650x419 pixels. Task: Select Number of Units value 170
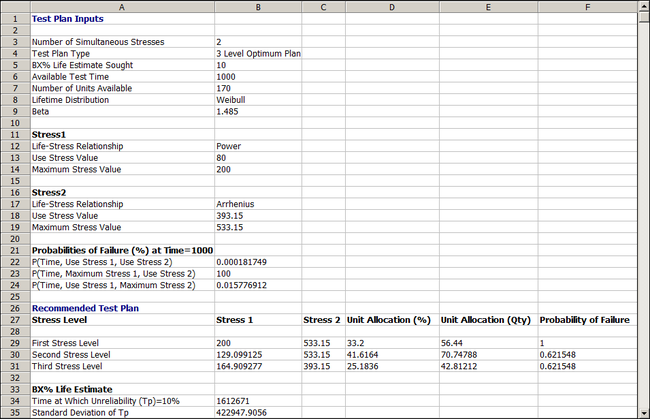click(x=258, y=88)
